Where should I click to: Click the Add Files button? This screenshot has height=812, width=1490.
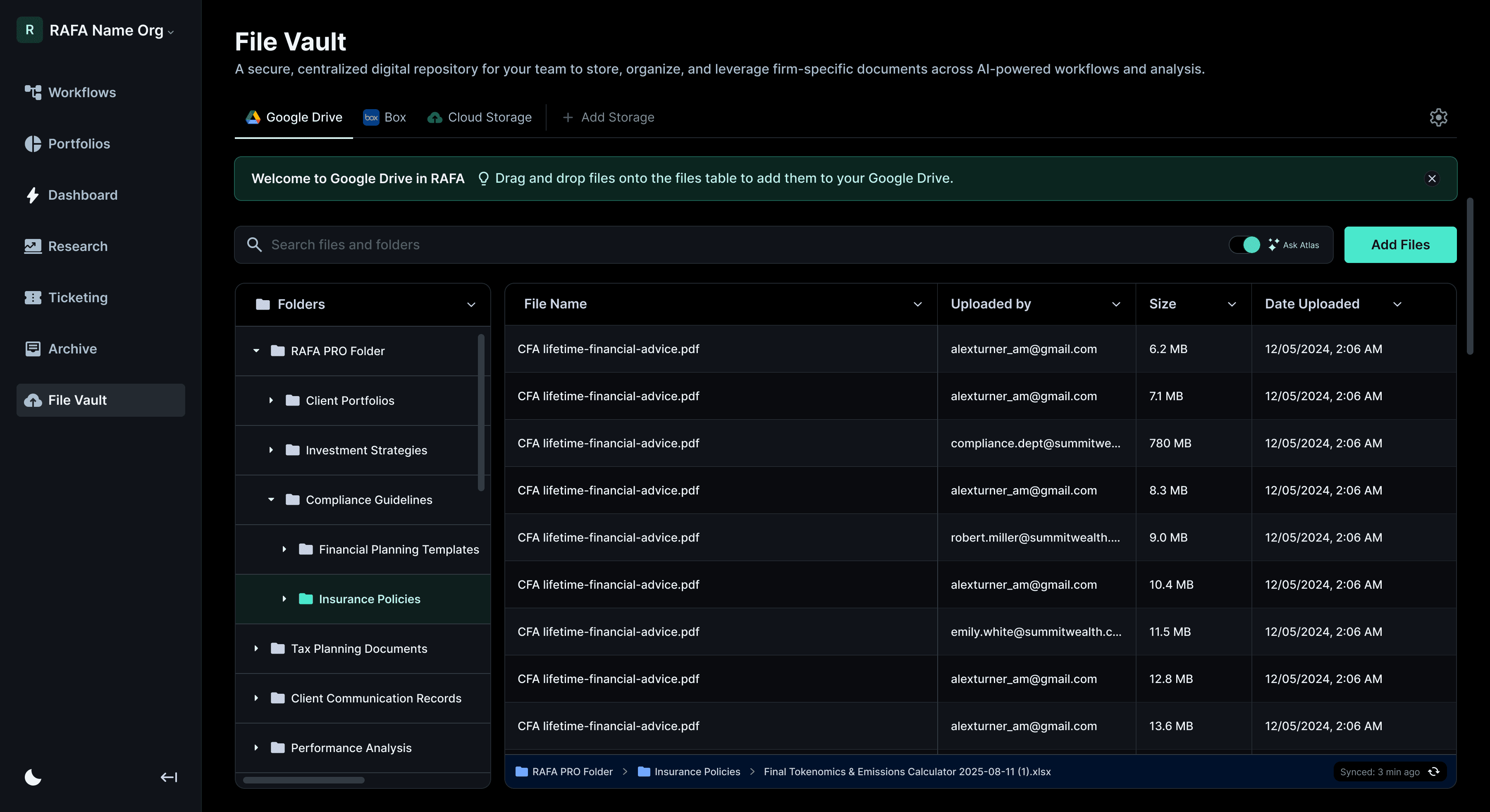point(1400,245)
